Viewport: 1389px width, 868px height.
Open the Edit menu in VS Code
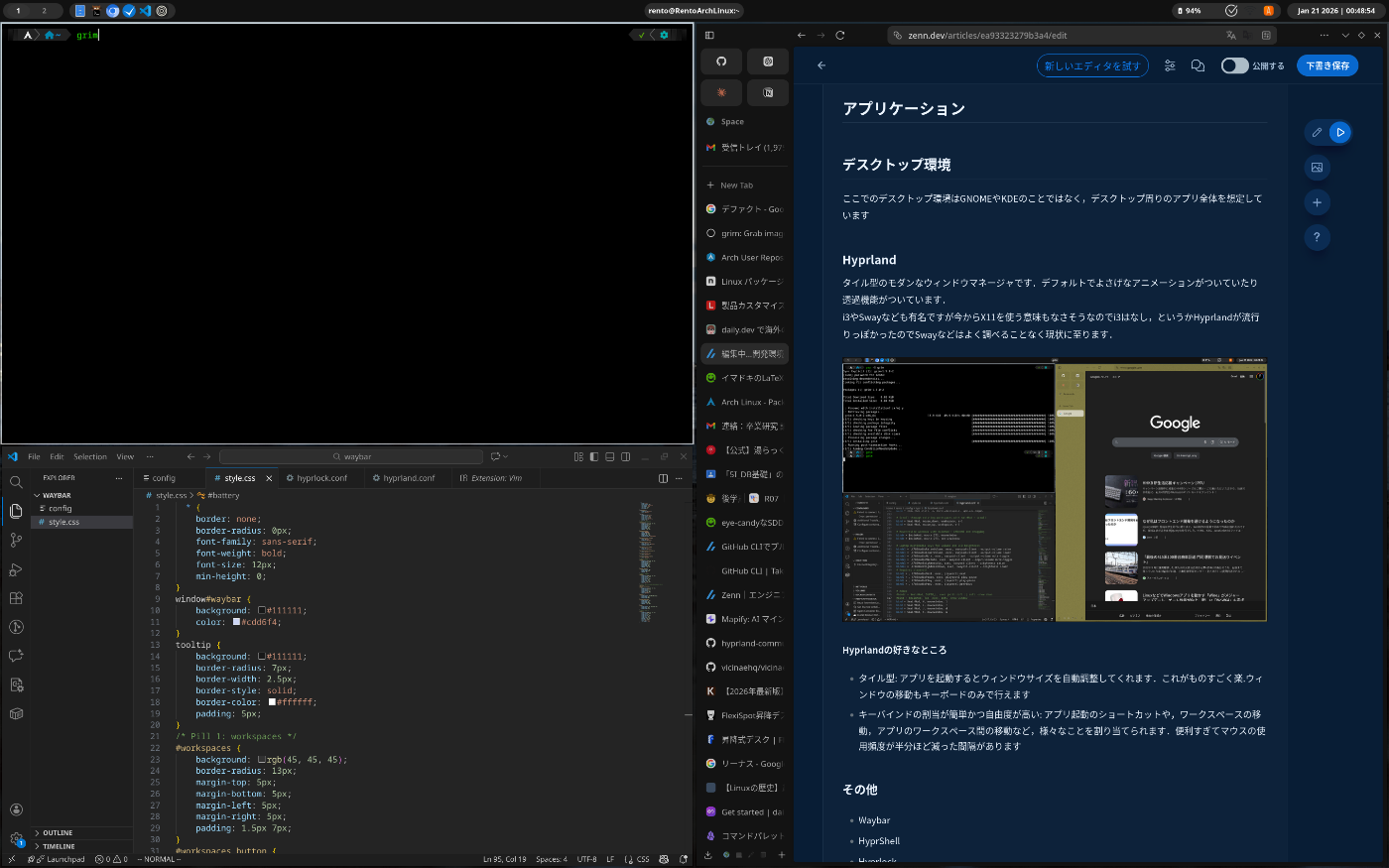point(57,456)
